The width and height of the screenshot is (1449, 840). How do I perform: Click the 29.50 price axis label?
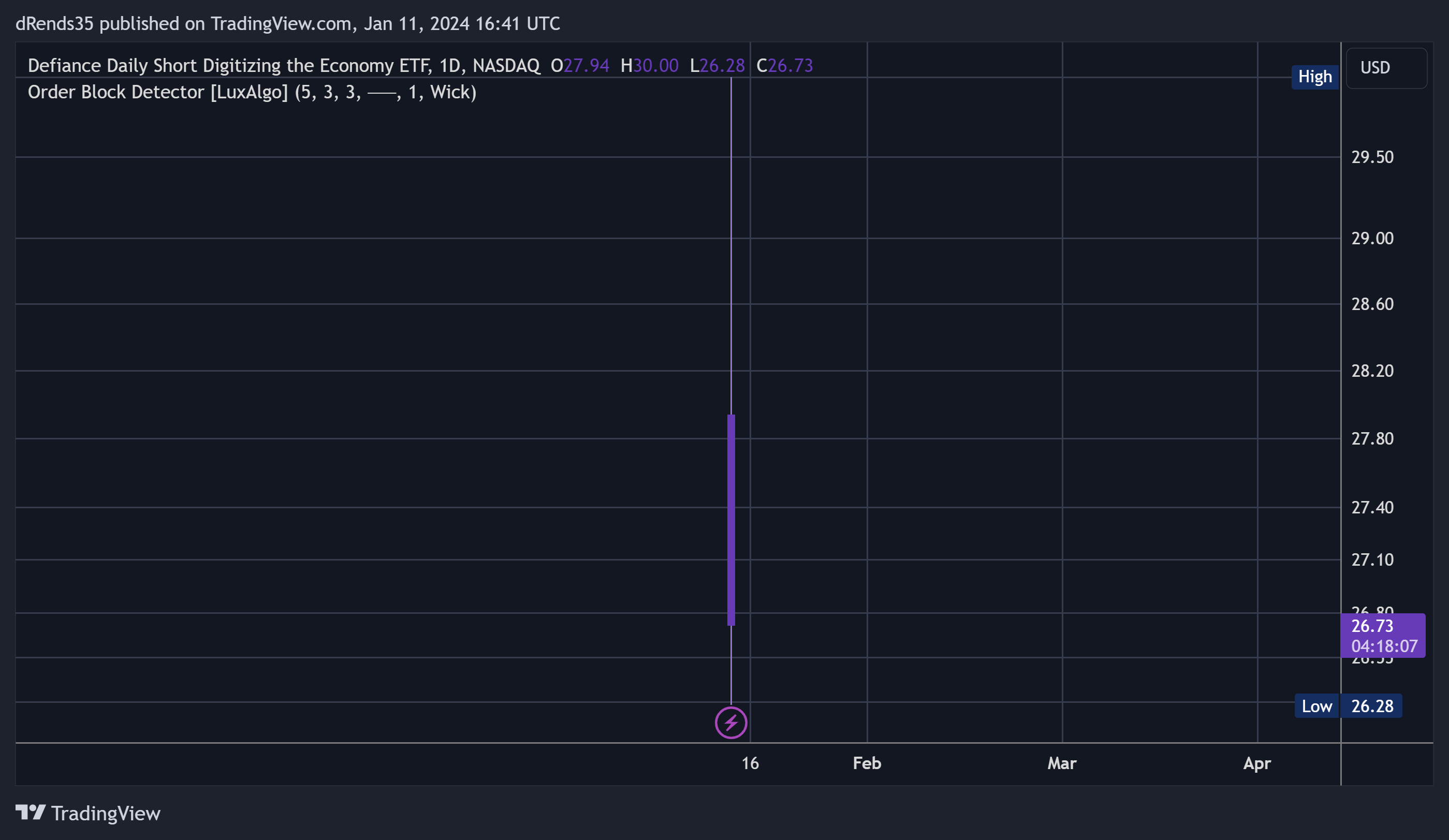coord(1372,157)
